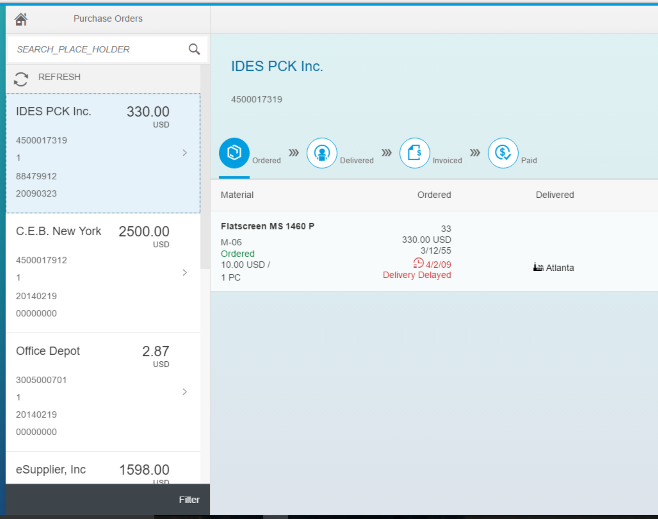The width and height of the screenshot is (658, 519).
Task: Open the IDES PCK Inc. list chevron
Action: point(185,153)
